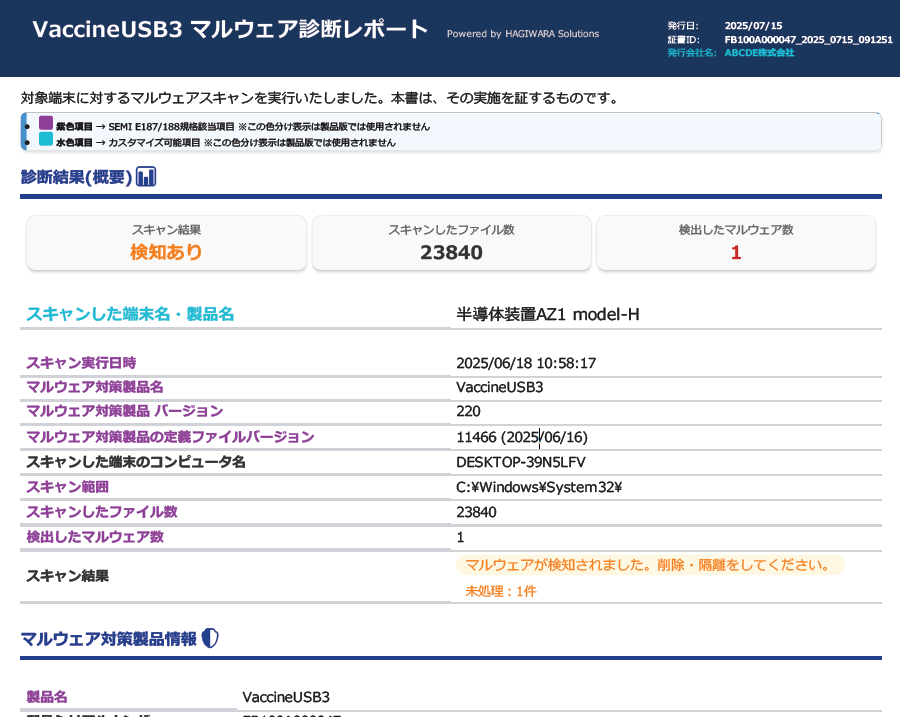Click the purple 紫色項目 legend swatch
Screen dimensions: 900x717
click(x=46, y=124)
